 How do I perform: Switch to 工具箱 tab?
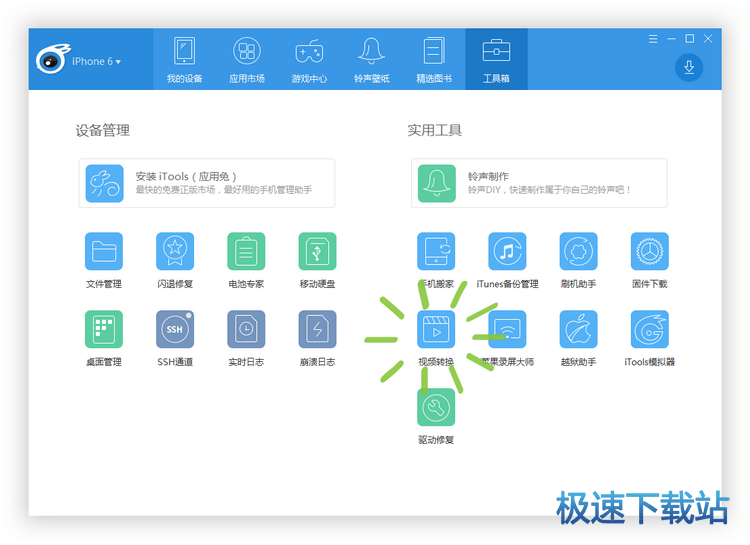click(x=496, y=59)
